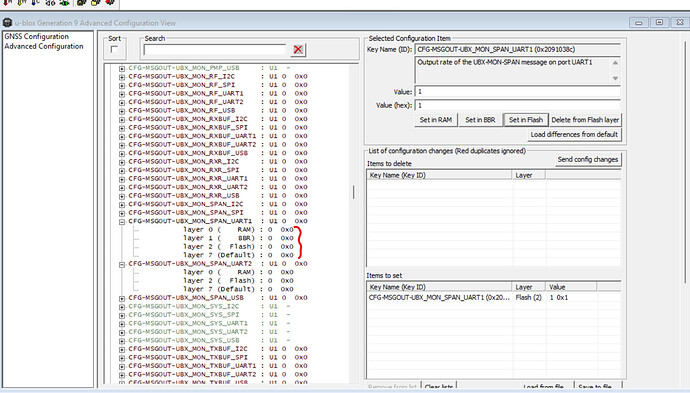690x393 pixels.
Task: Expand CFG-MSGOUT-UBX_MON_TXBUF_UART2 tree node
Action: pos(122,375)
